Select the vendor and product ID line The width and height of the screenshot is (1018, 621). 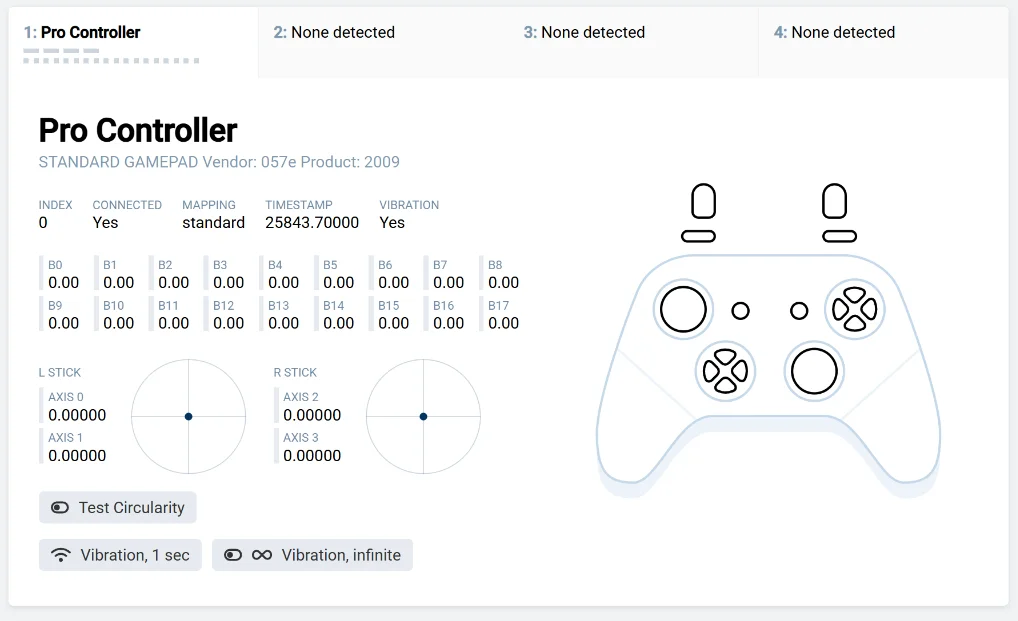click(219, 162)
